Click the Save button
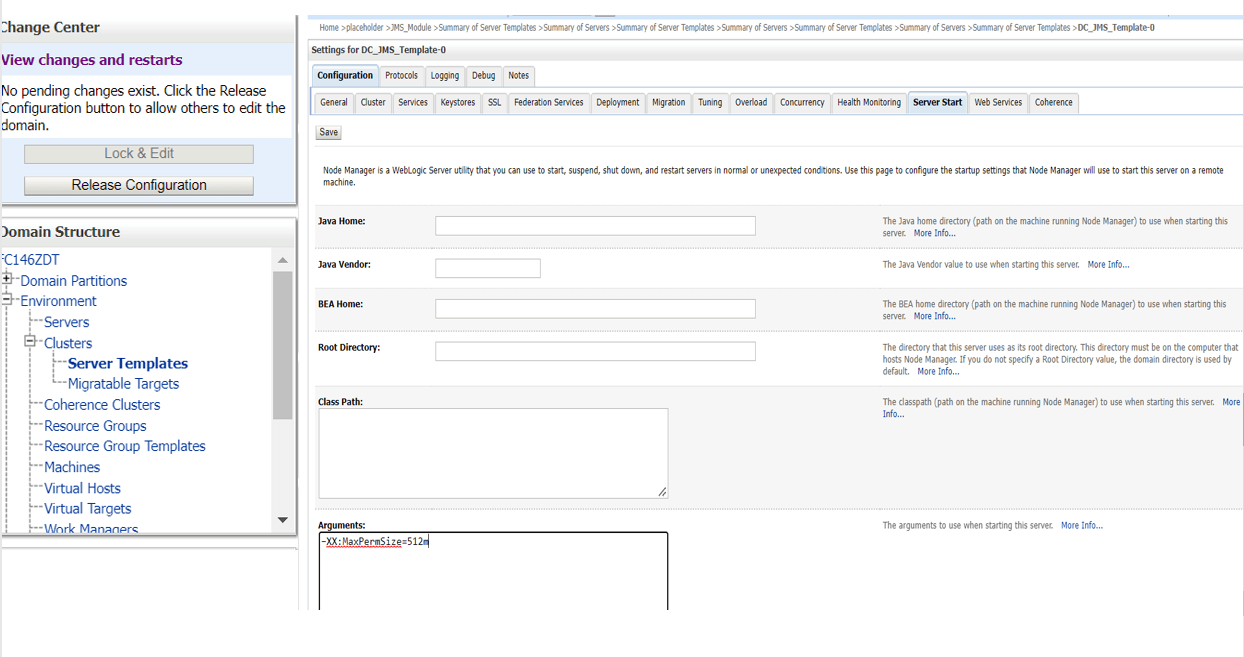 329,132
